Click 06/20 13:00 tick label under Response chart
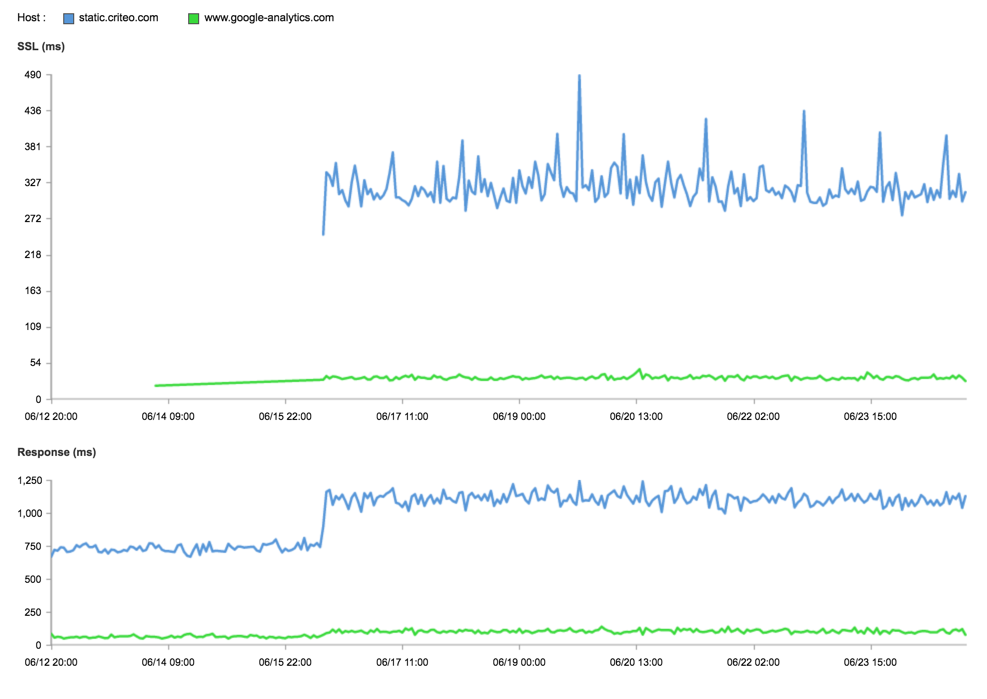The width and height of the screenshot is (987, 699). click(636, 662)
